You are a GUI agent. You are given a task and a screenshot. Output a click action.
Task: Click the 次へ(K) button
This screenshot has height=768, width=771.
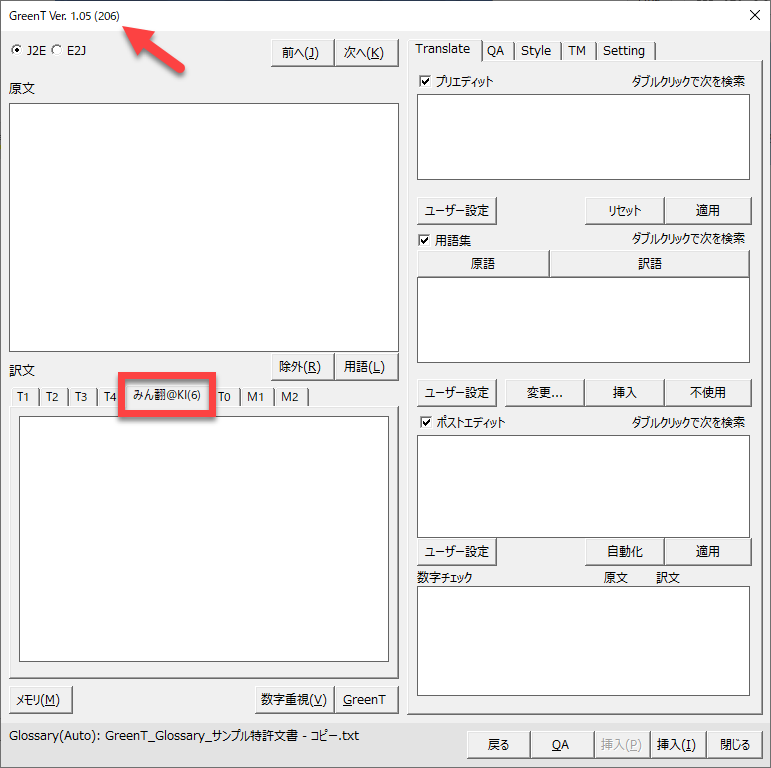tap(363, 53)
